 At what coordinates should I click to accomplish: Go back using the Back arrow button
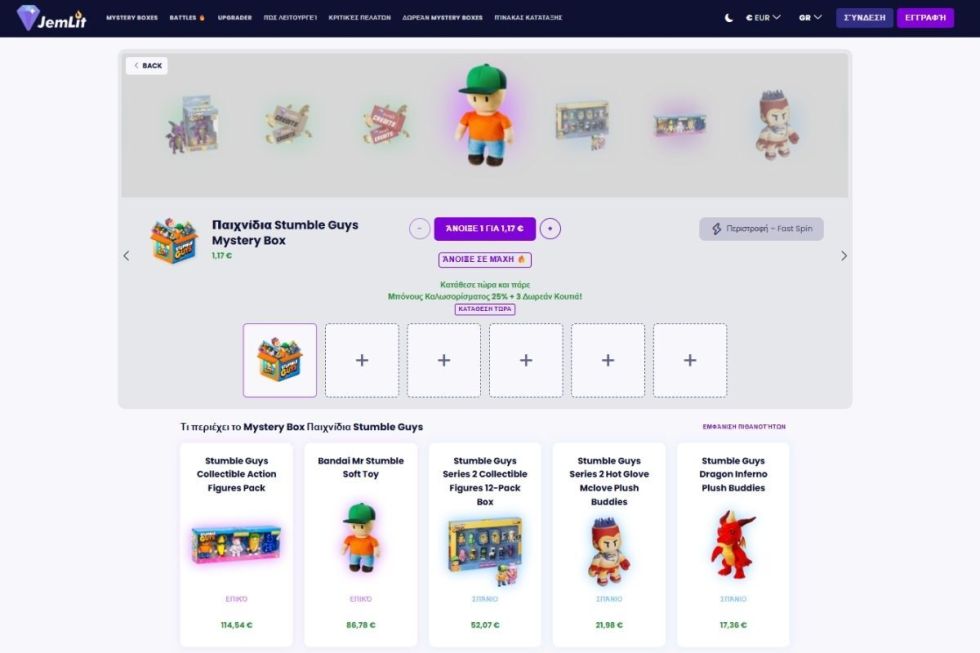click(147, 66)
